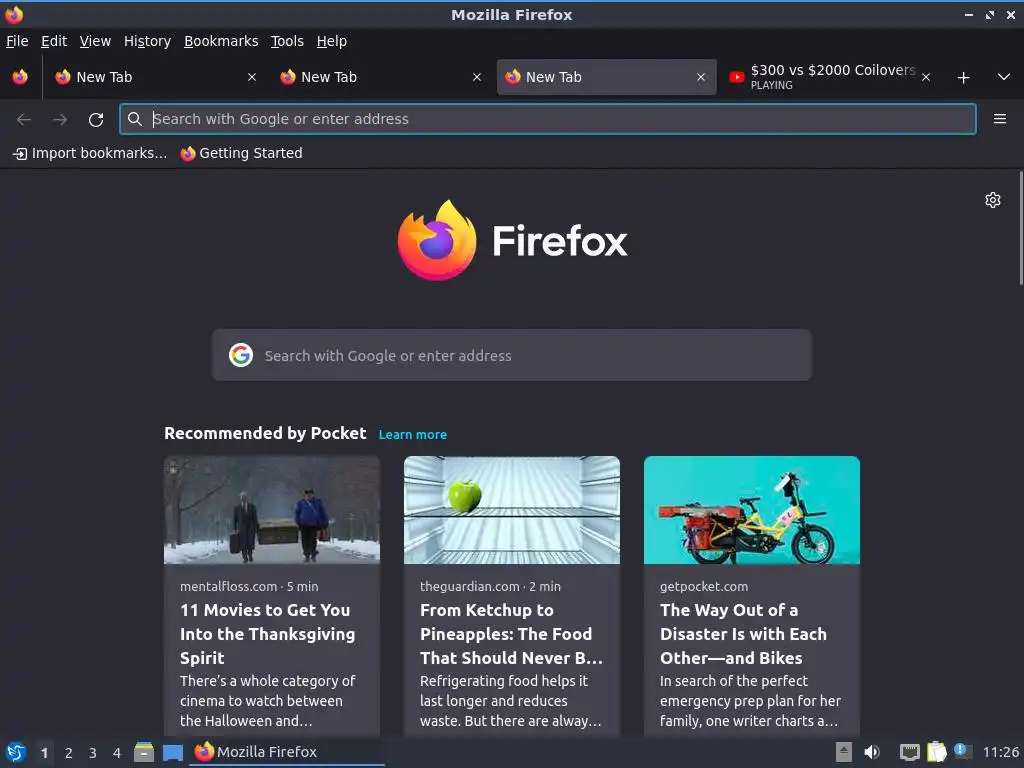Screen dimensions: 1024x768
Task: Click the update notification tray icon
Action: click(962, 751)
